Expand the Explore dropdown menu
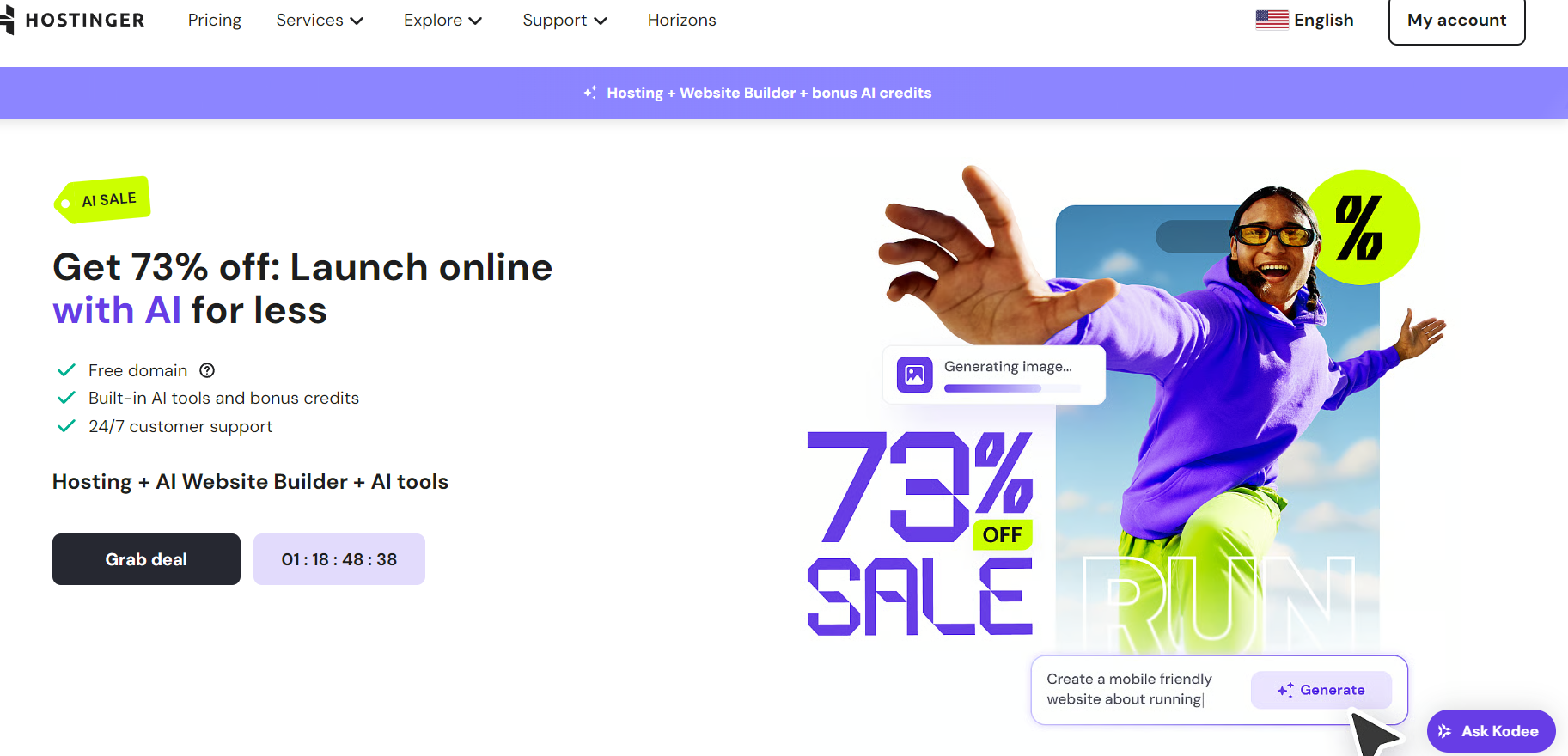 pos(442,20)
